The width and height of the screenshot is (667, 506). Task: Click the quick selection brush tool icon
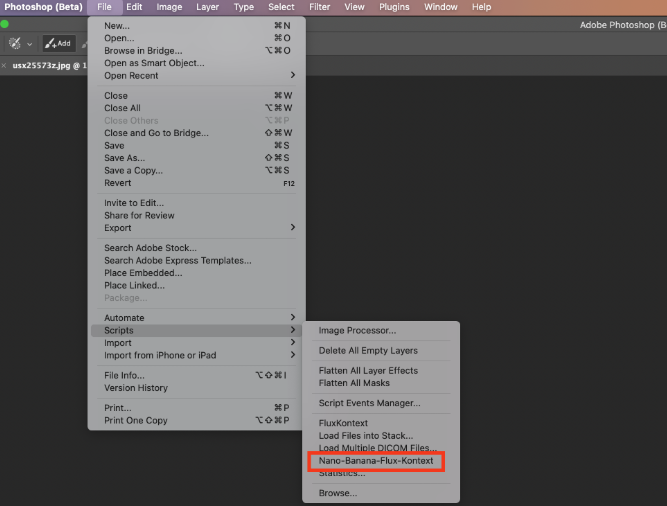click(x=14, y=43)
